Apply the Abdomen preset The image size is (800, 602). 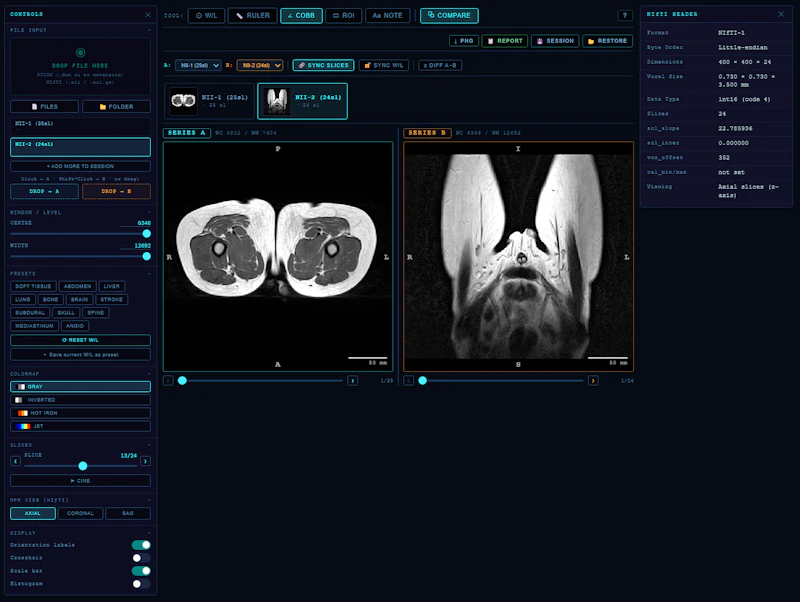[x=78, y=286]
